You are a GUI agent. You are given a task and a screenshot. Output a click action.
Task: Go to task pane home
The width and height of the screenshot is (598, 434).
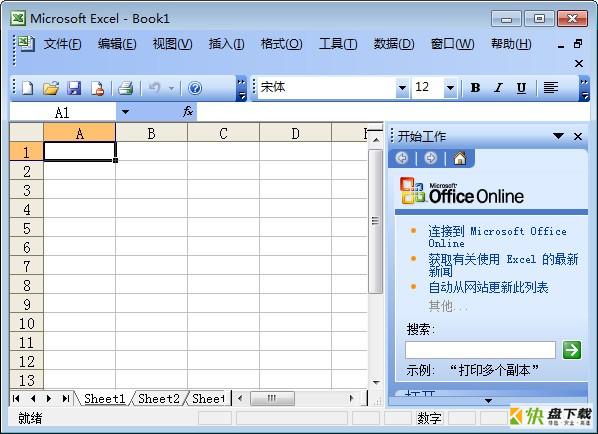pyautogui.click(x=460, y=158)
